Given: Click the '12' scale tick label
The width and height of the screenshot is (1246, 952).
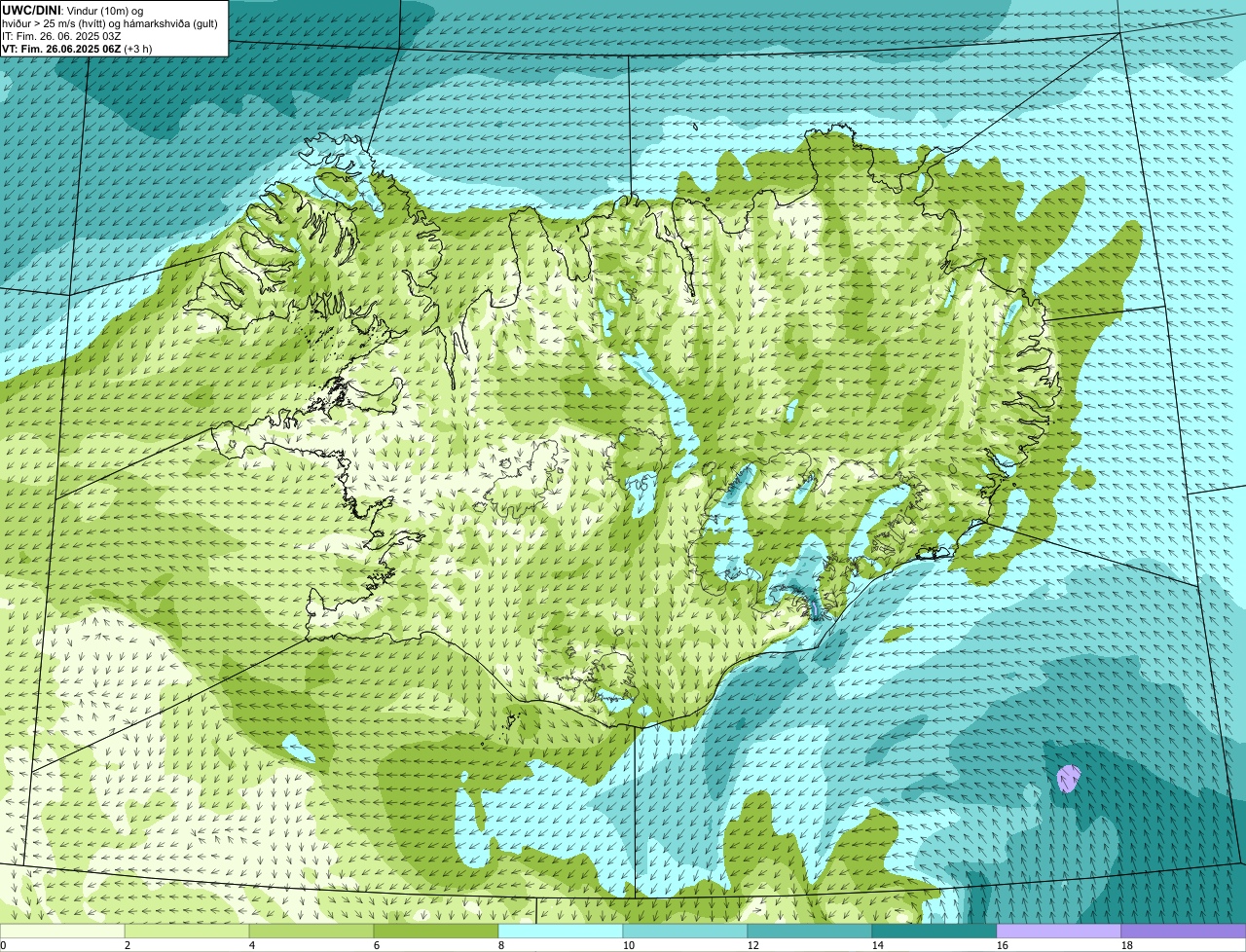Looking at the screenshot, I should (753, 945).
